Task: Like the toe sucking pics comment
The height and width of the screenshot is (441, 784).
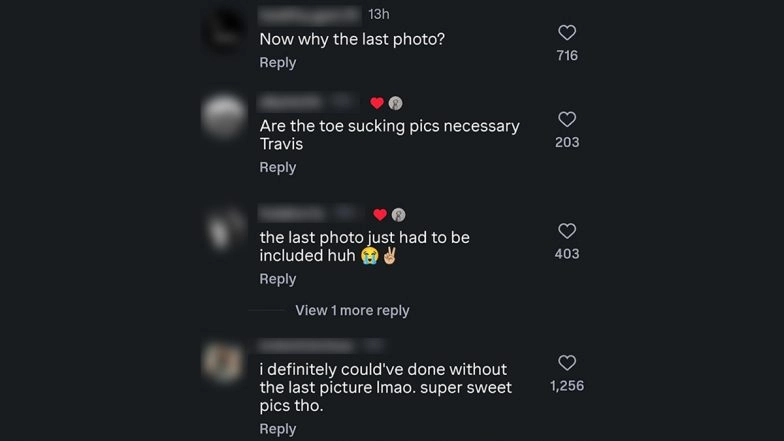Action: [567, 120]
